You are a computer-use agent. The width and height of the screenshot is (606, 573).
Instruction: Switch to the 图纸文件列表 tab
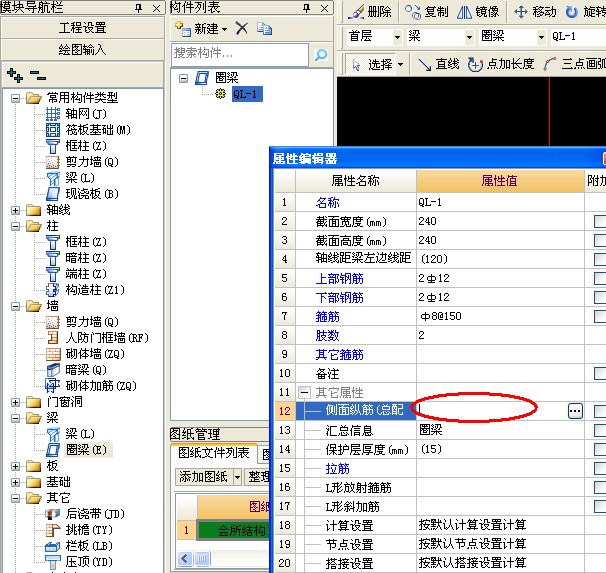tap(214, 453)
